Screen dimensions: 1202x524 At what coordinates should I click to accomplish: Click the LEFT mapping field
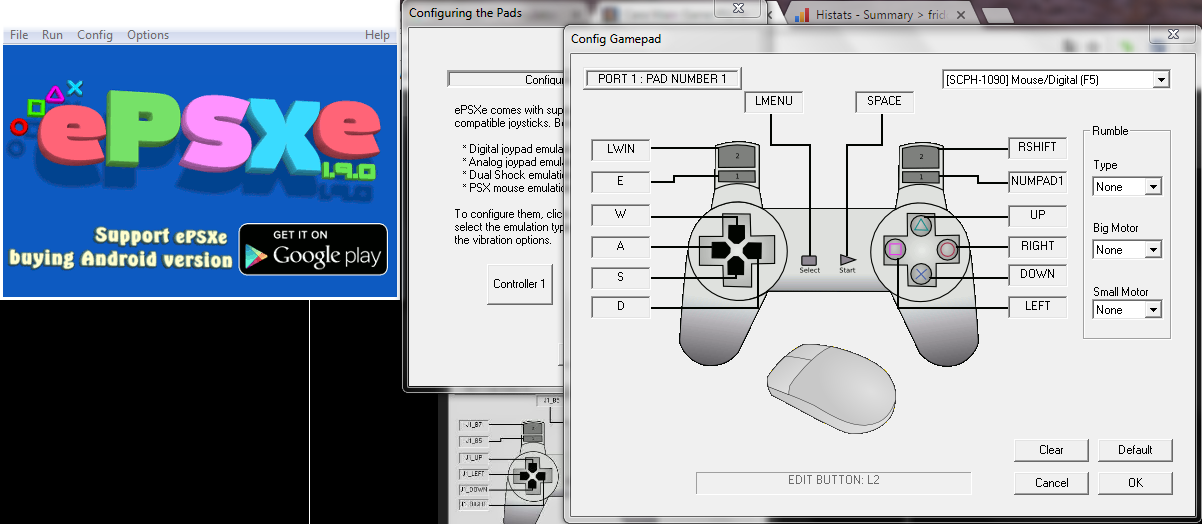point(1037,306)
